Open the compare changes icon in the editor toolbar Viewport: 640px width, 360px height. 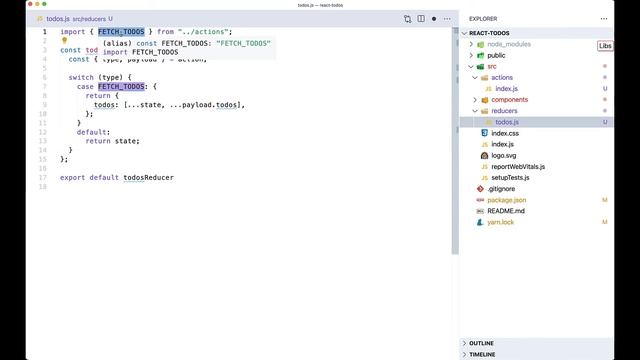(407, 19)
